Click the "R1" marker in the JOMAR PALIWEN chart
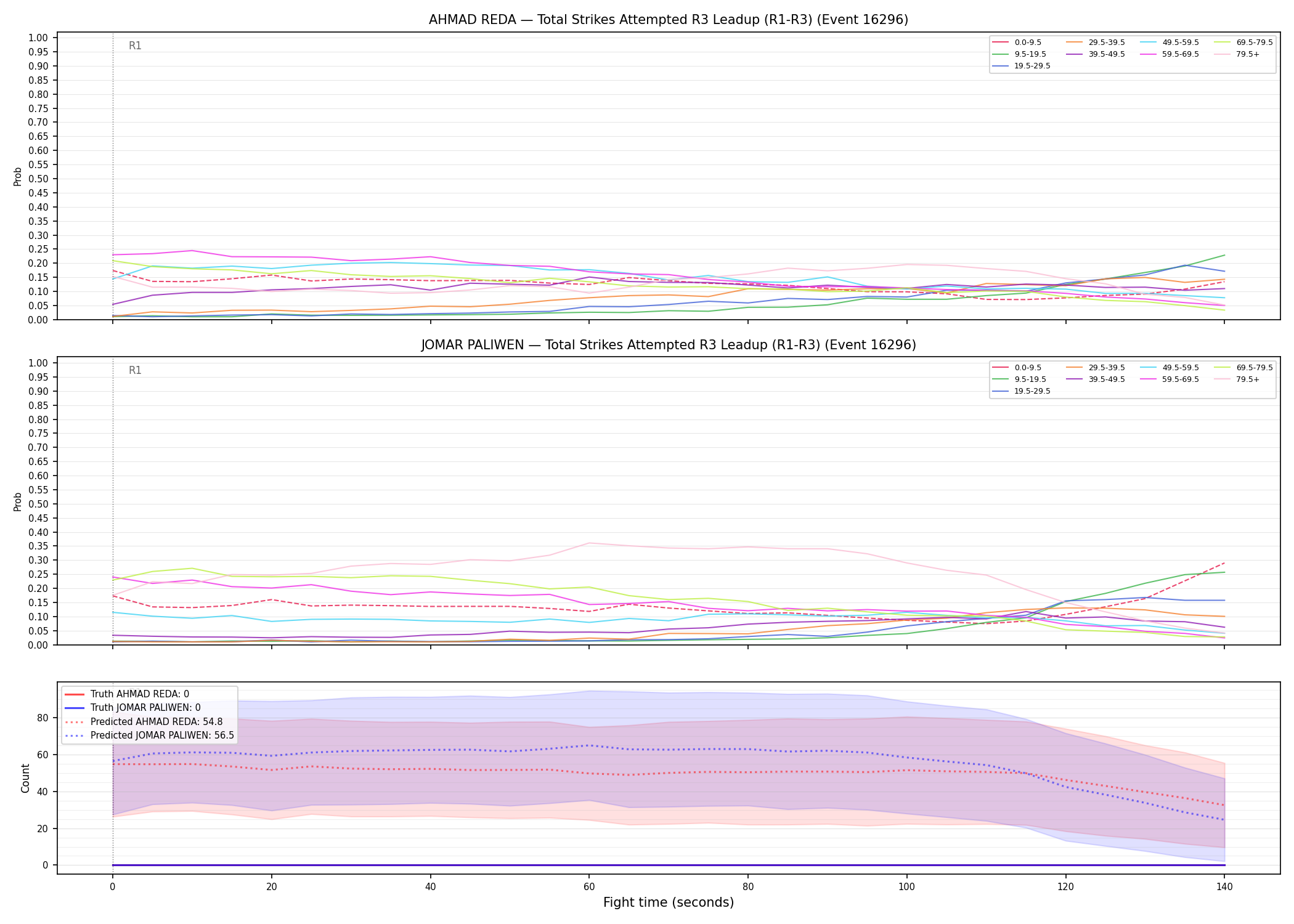This screenshot has width=1294, height=924. pyautogui.click(x=135, y=370)
